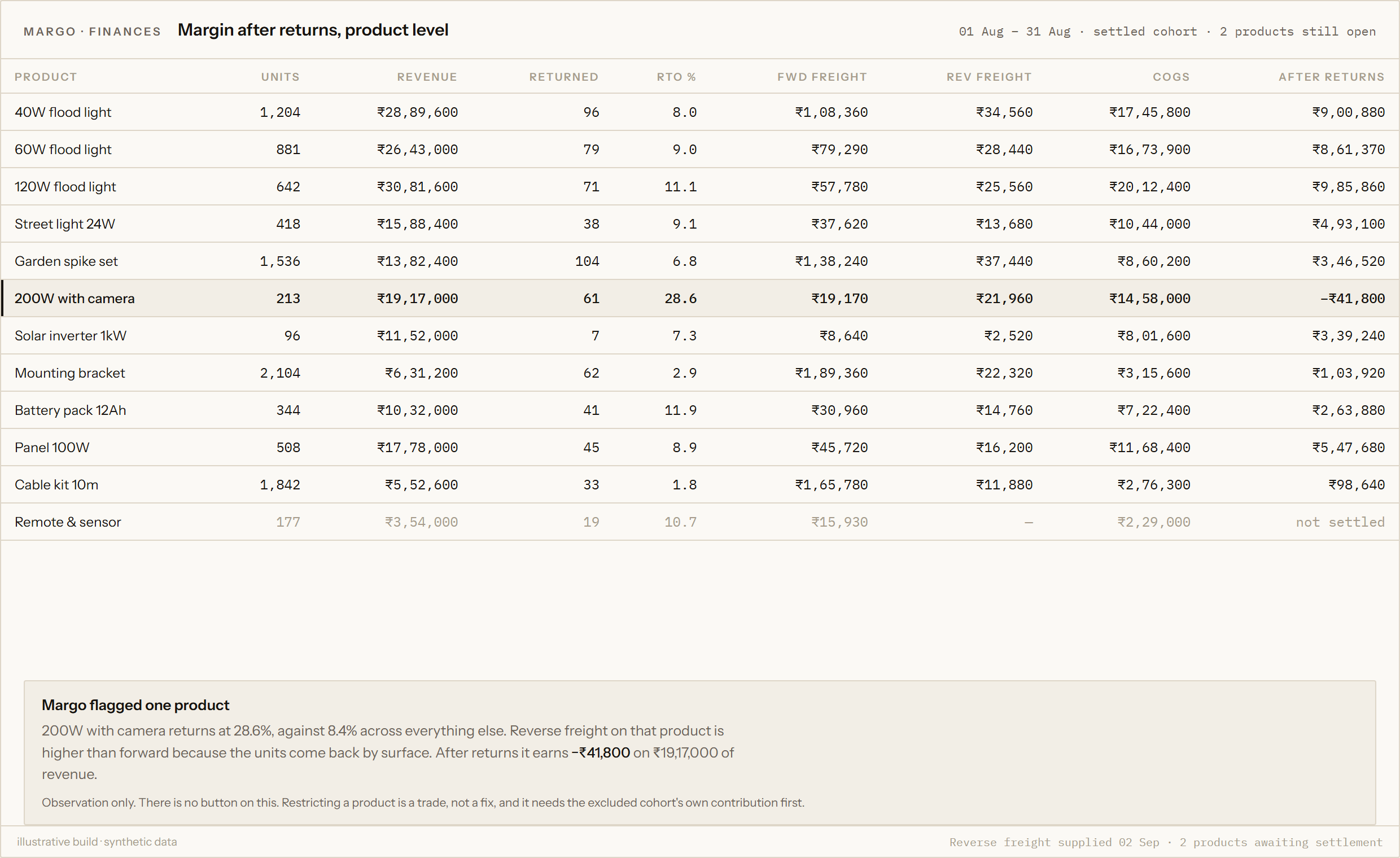Click the MARGO · FINANCES brand label
The width and height of the screenshot is (1400, 858).
coord(92,31)
